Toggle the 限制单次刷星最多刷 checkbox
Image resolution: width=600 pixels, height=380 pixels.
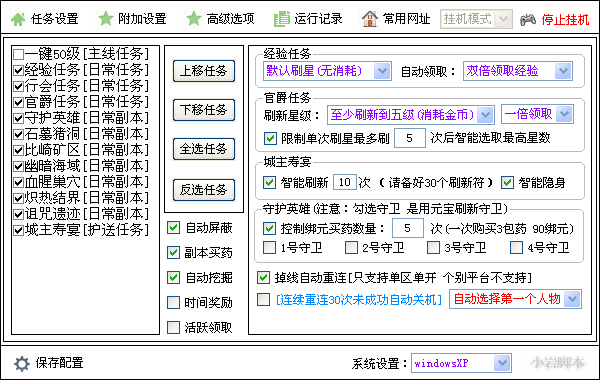(x=270, y=138)
